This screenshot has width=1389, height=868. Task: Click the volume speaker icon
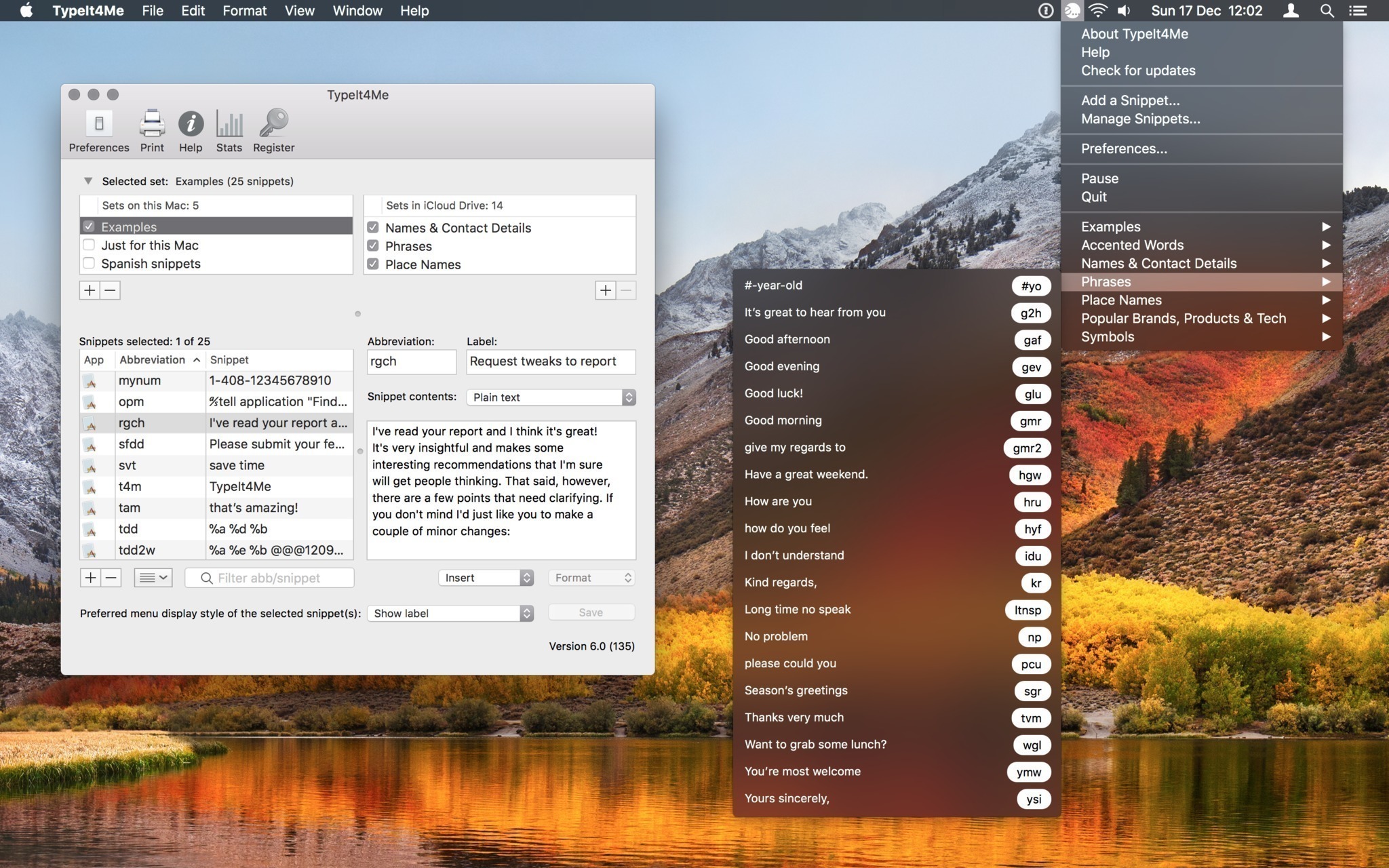[1124, 10]
